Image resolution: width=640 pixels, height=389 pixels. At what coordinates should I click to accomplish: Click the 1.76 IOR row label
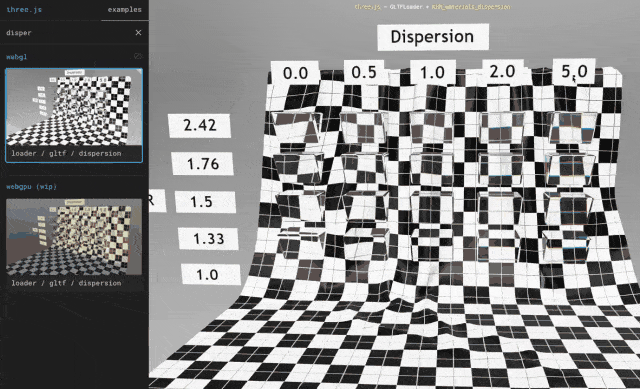coord(203,164)
